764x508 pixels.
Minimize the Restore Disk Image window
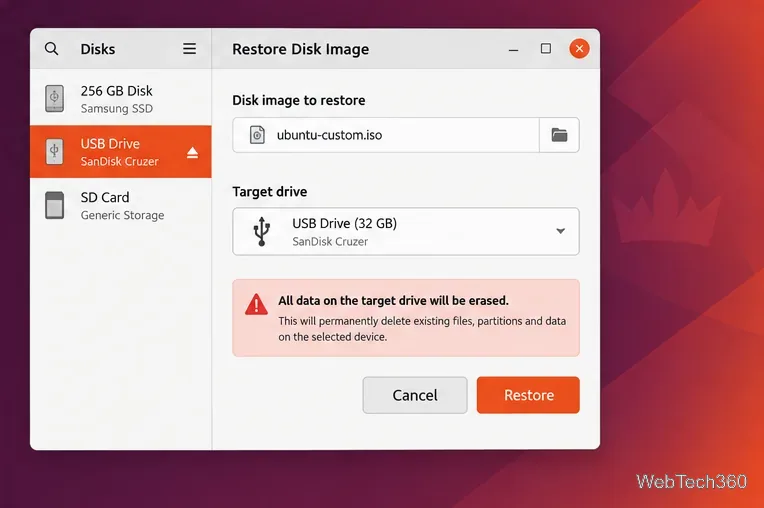point(513,49)
